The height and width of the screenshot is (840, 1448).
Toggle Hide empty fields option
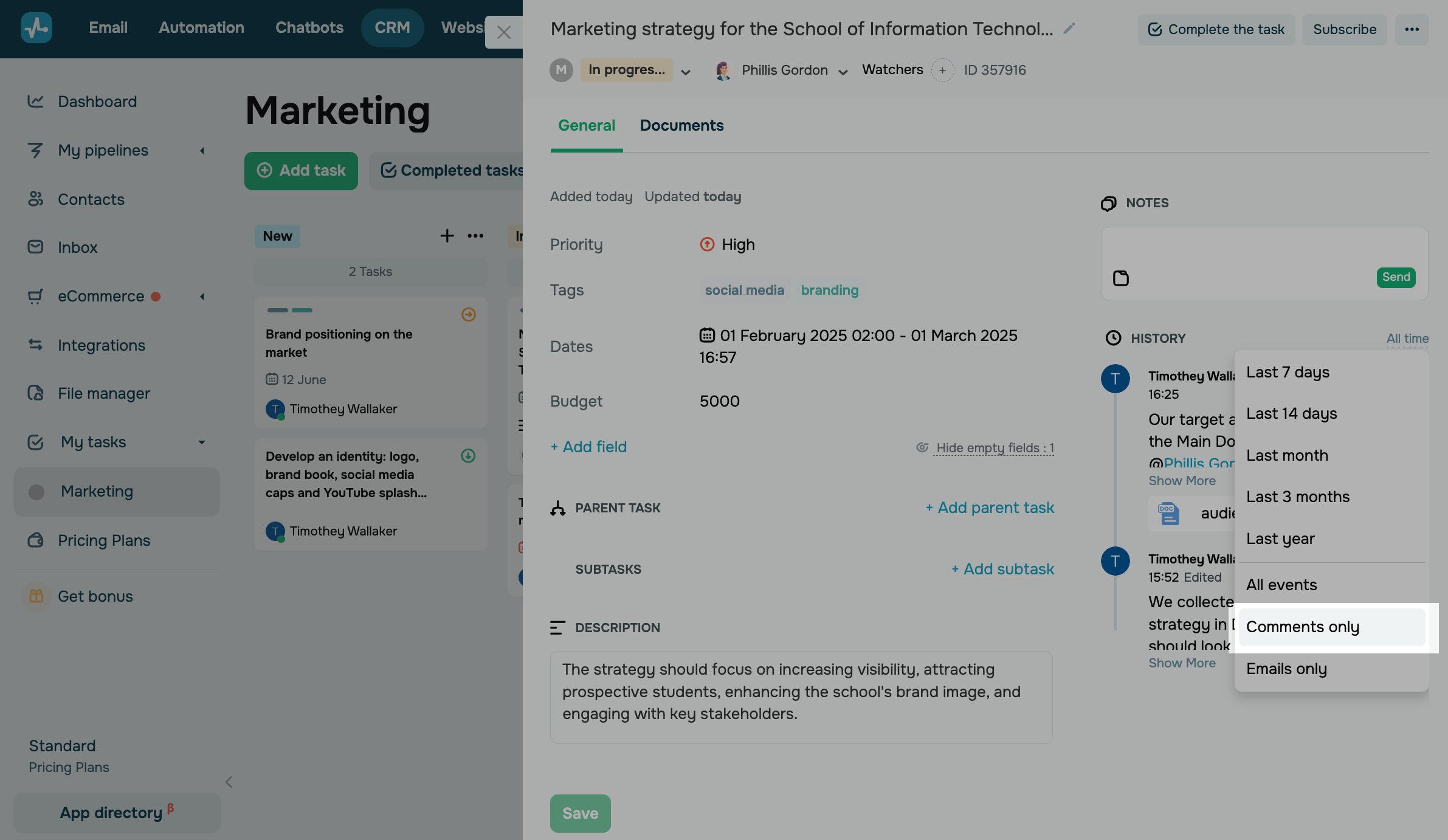pyautogui.click(x=994, y=448)
